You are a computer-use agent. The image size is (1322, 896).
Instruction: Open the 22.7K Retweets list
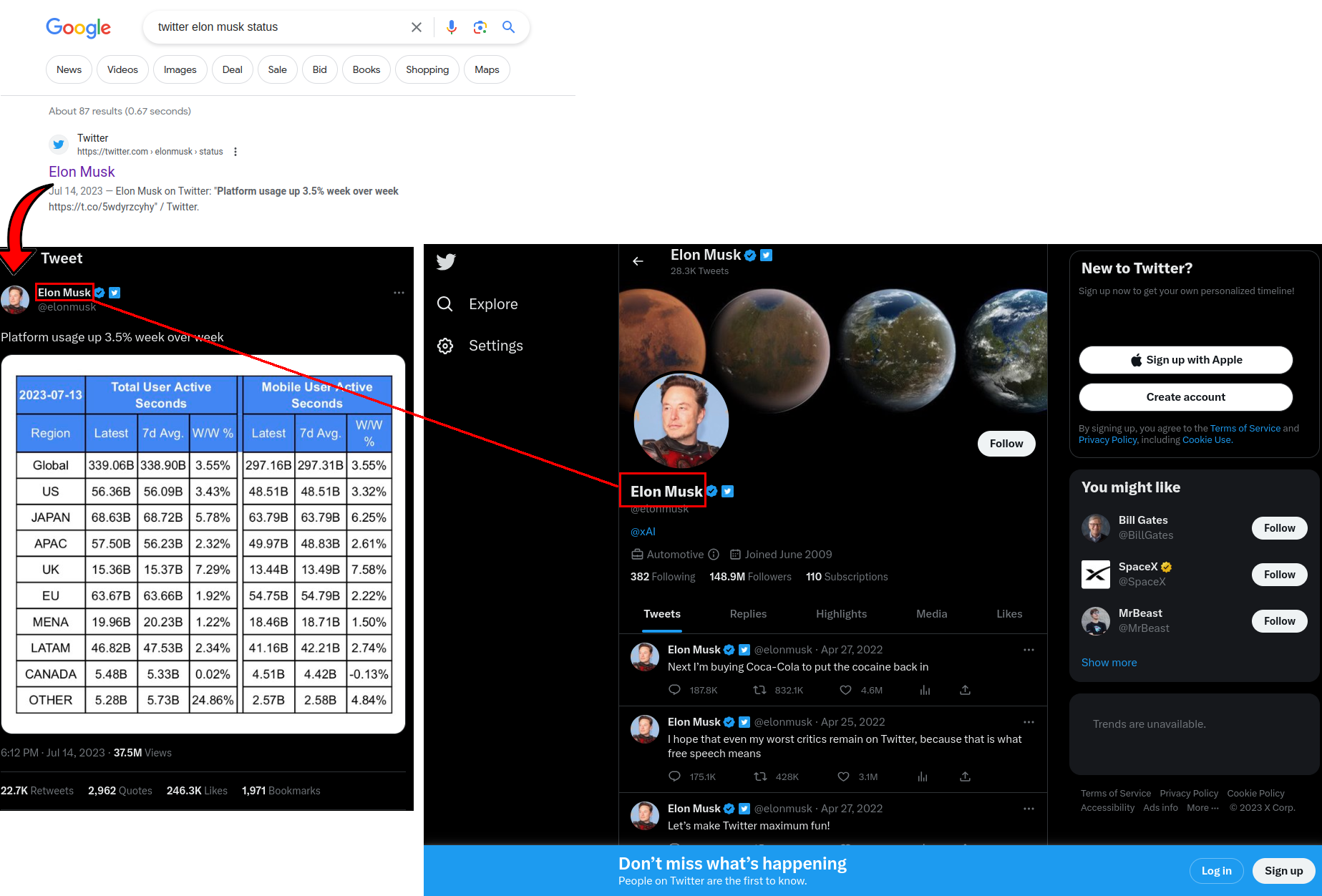pyautogui.click(x=37, y=791)
